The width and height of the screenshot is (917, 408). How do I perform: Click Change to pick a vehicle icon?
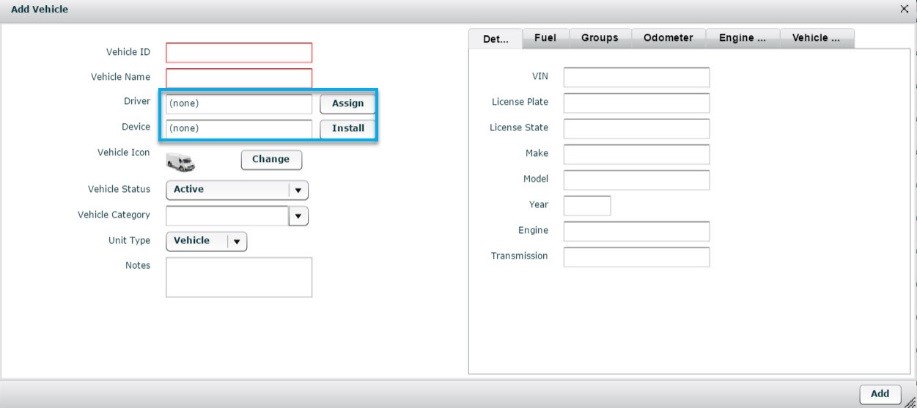270,160
